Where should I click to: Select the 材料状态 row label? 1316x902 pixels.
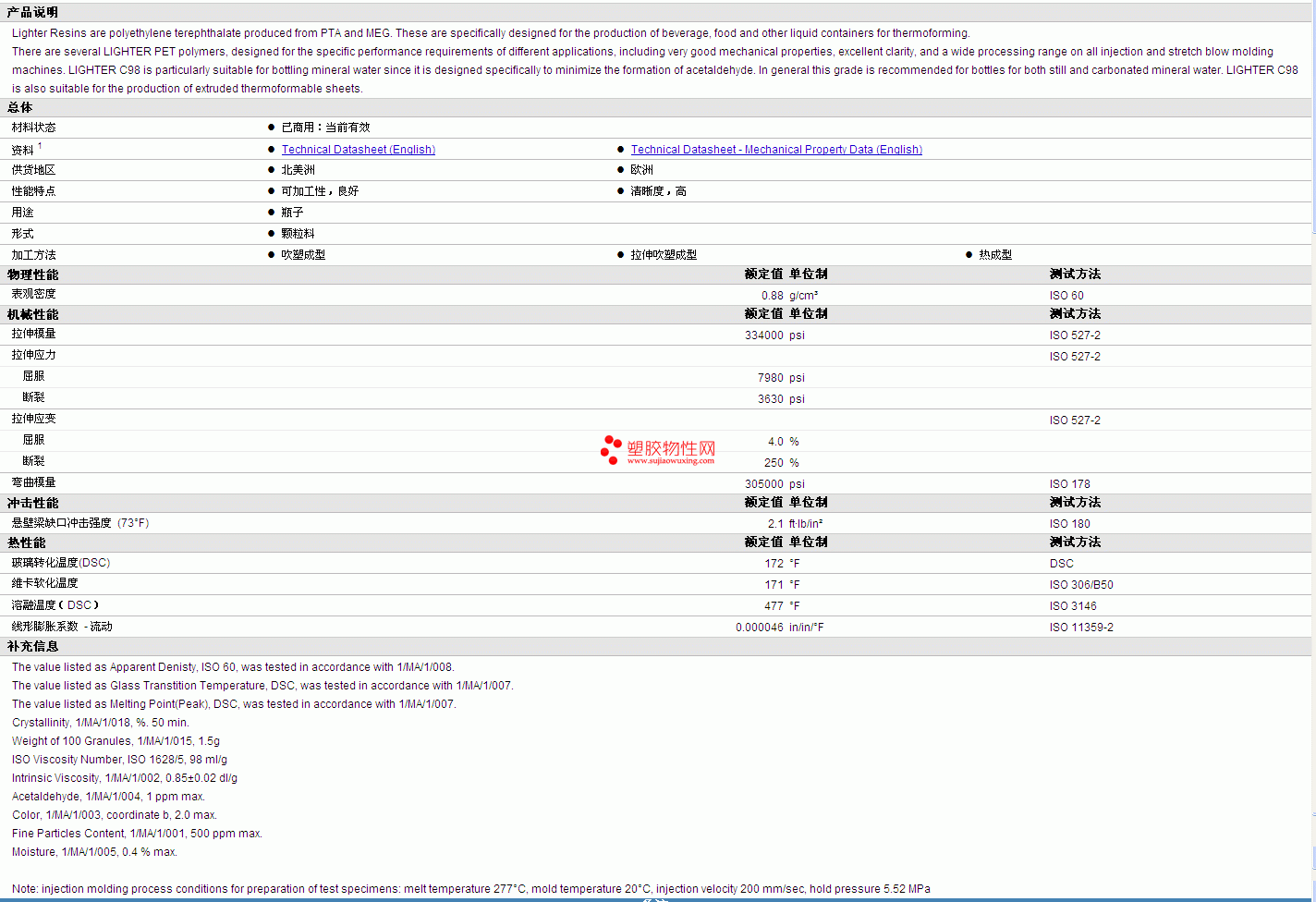pos(33,128)
